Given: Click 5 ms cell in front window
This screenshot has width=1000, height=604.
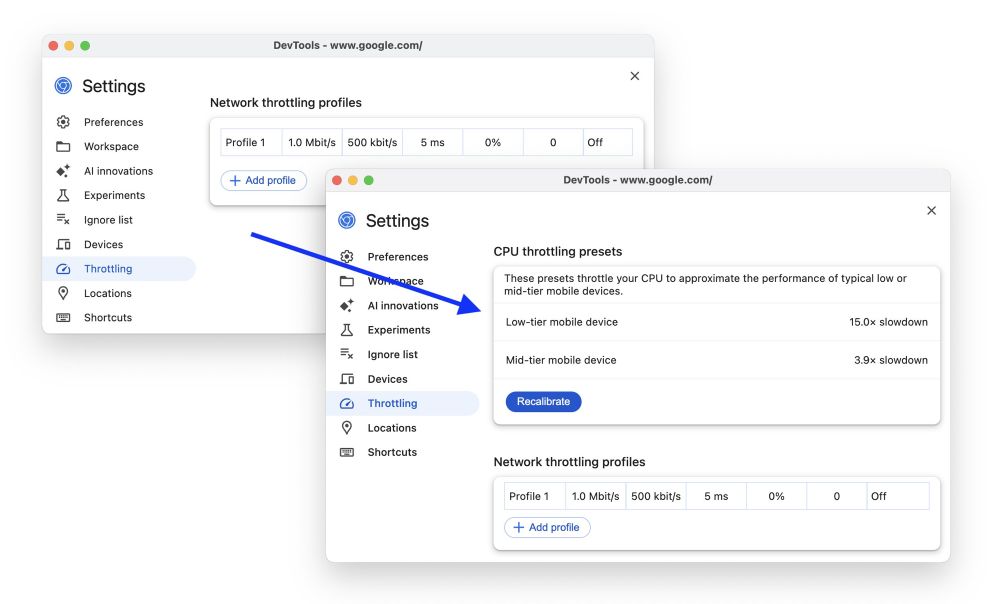Looking at the screenshot, I should point(716,496).
